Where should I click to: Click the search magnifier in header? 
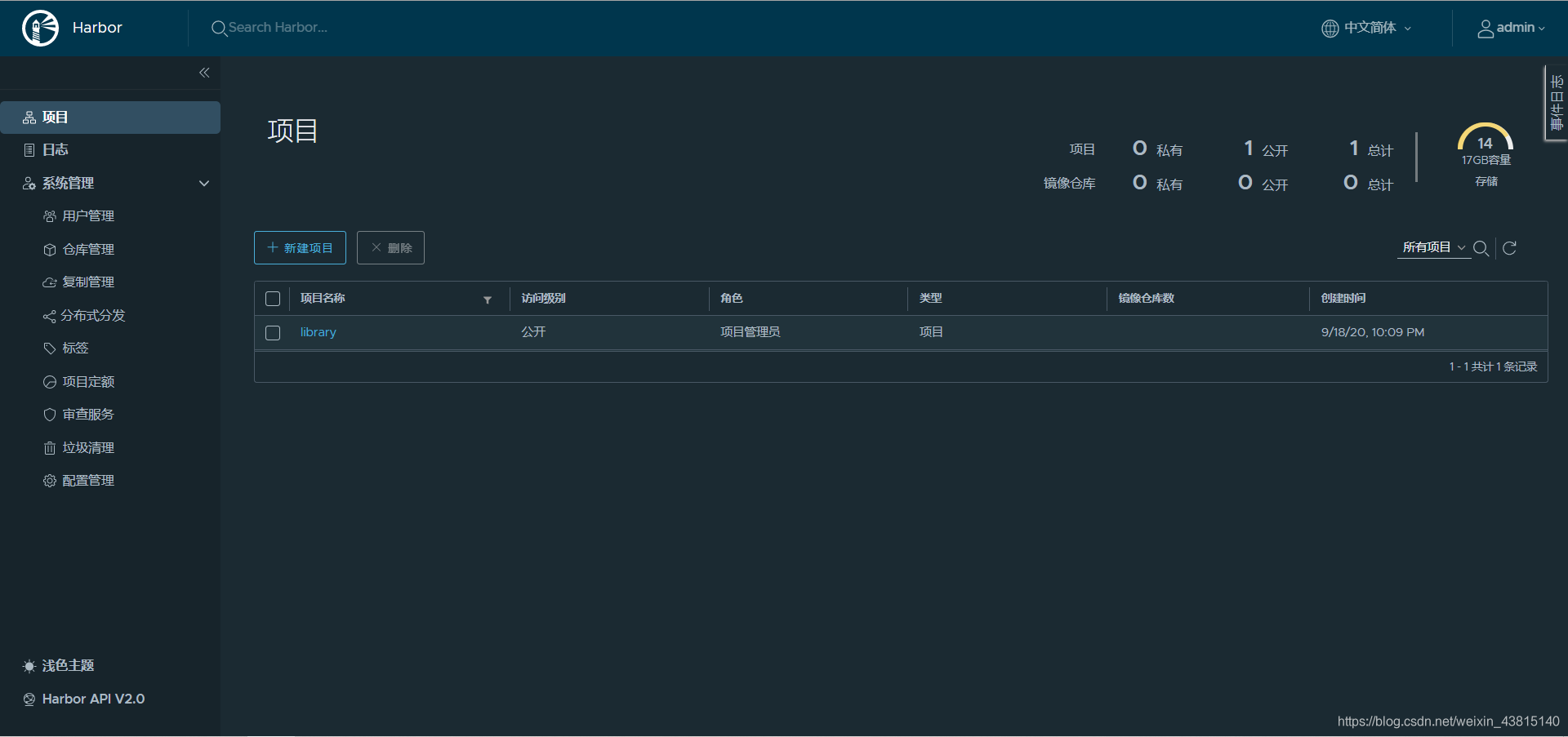coord(219,29)
